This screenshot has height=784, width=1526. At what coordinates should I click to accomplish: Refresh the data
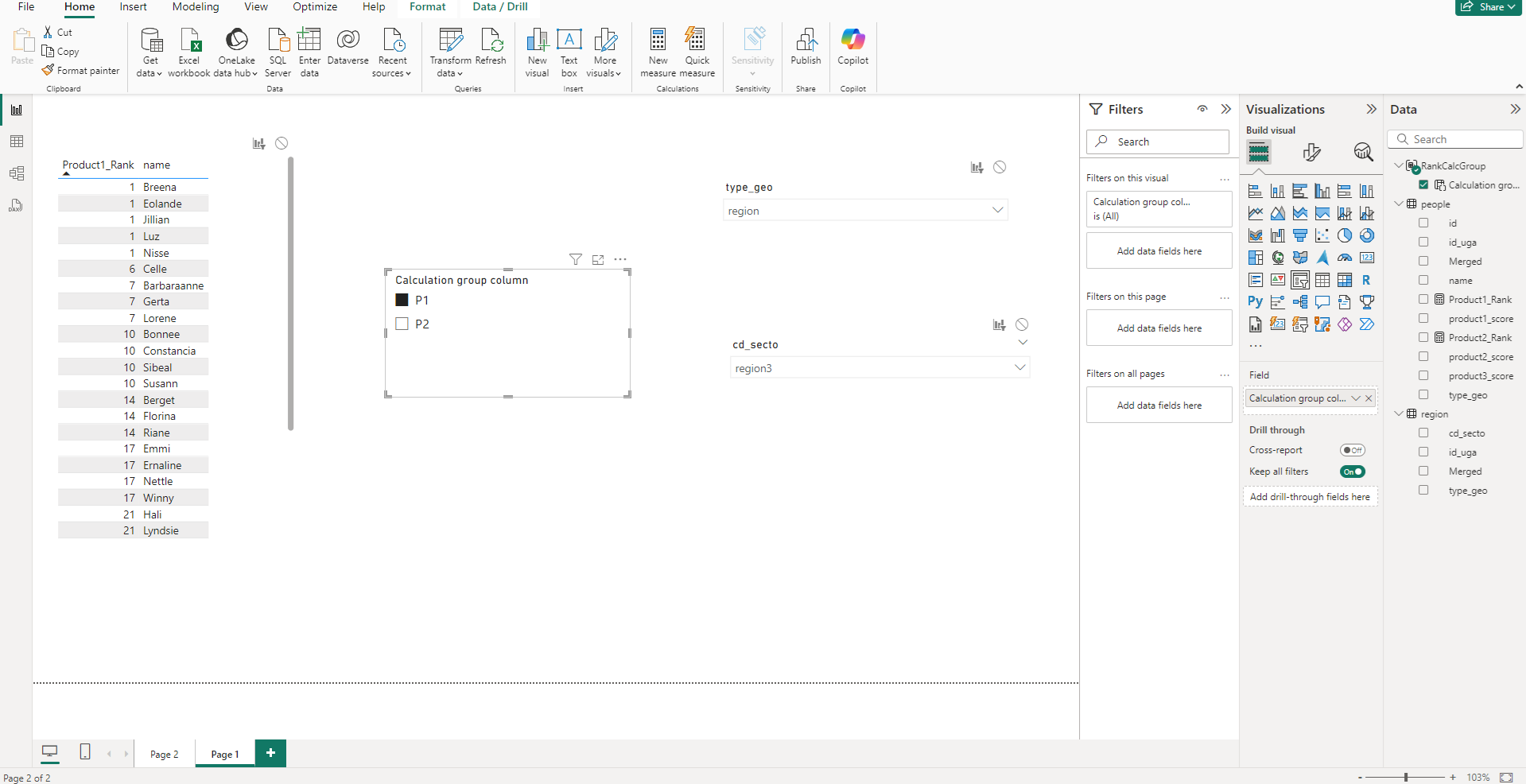pyautogui.click(x=491, y=48)
